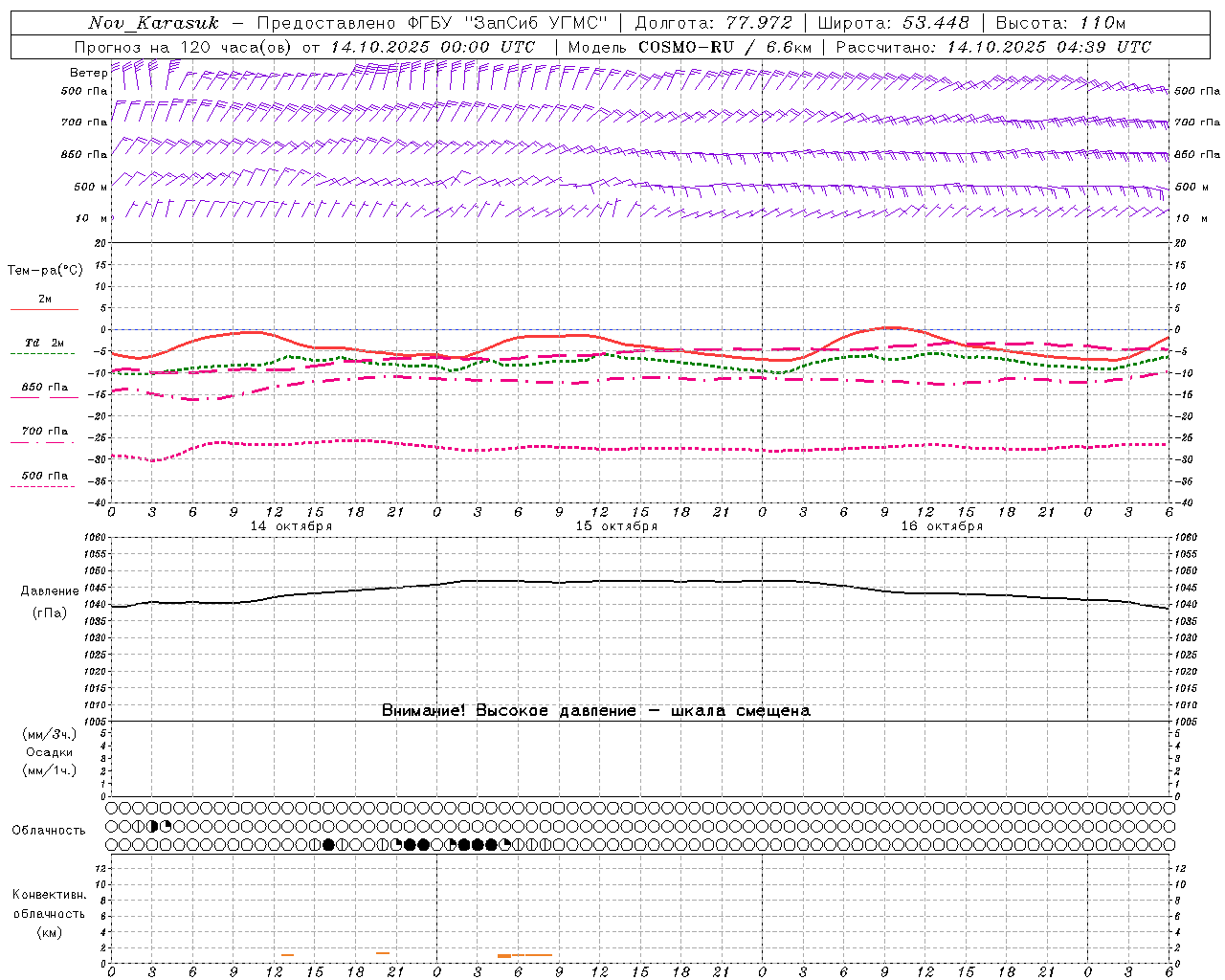Click the '(мм/3ч.)' precipitation unit label
Image resolution: width=1225 pixels, height=980 pixels.
tap(50, 734)
